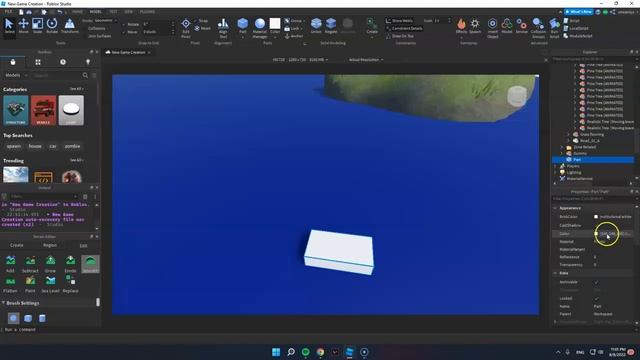
Task: Click the Run Script button
Action: (554, 28)
